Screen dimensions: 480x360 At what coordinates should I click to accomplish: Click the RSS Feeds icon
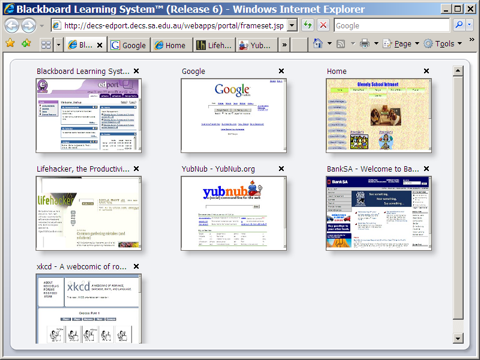[x=341, y=44]
